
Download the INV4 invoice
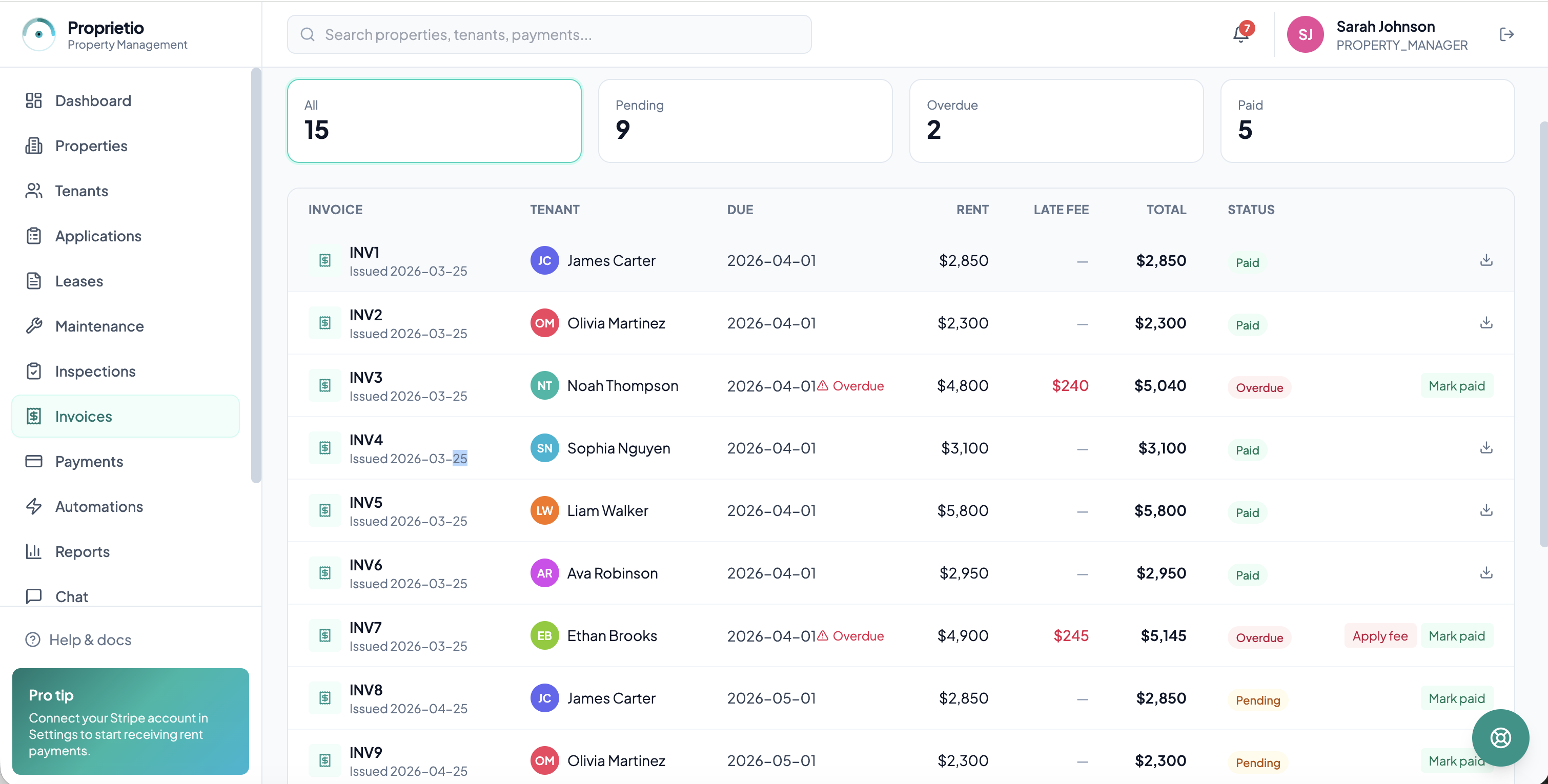(x=1486, y=447)
